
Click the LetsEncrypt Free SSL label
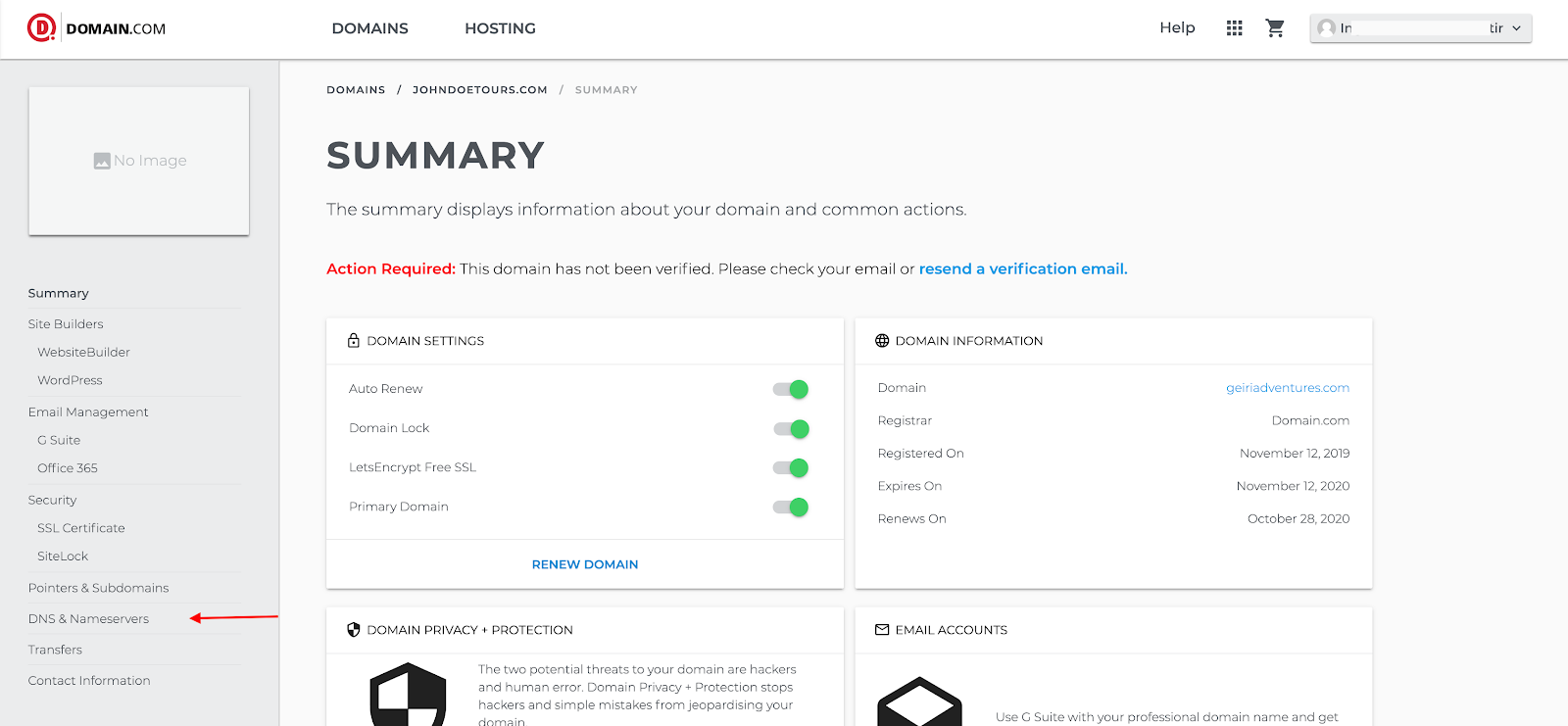tap(413, 467)
